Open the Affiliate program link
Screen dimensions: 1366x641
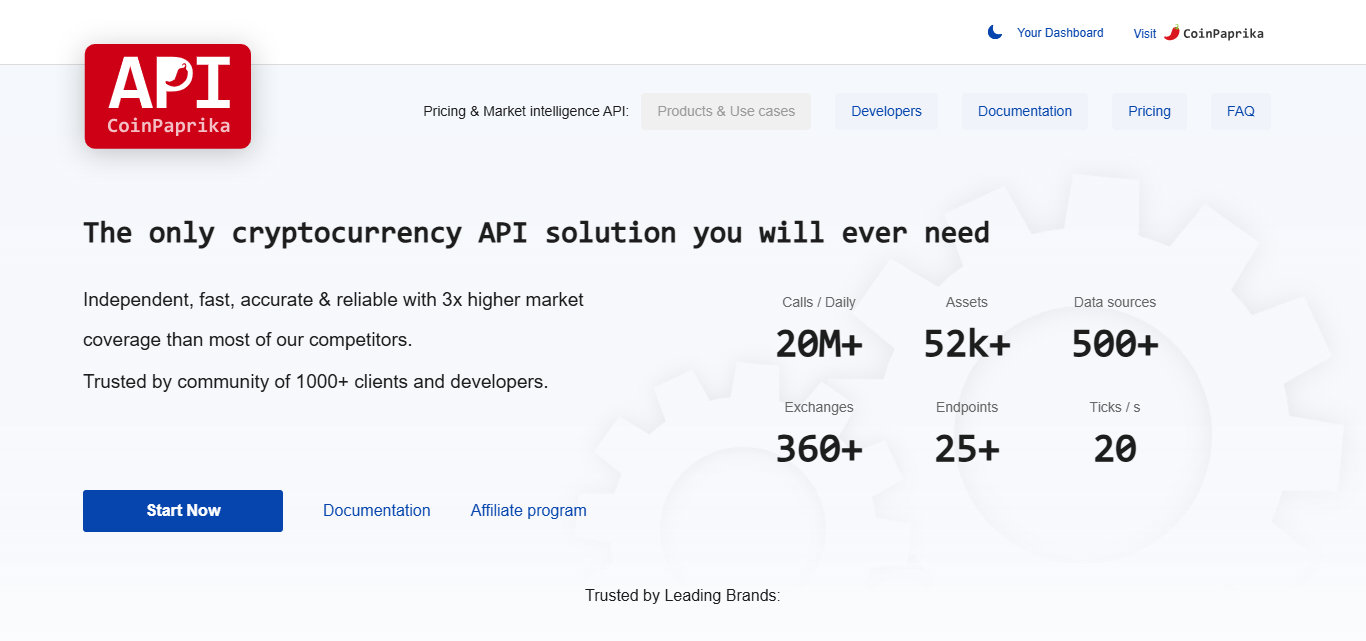(529, 511)
